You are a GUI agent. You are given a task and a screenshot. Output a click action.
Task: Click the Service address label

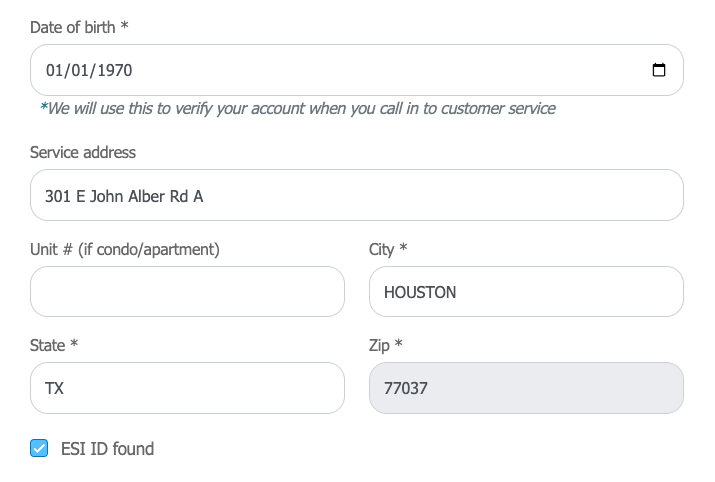[83, 152]
